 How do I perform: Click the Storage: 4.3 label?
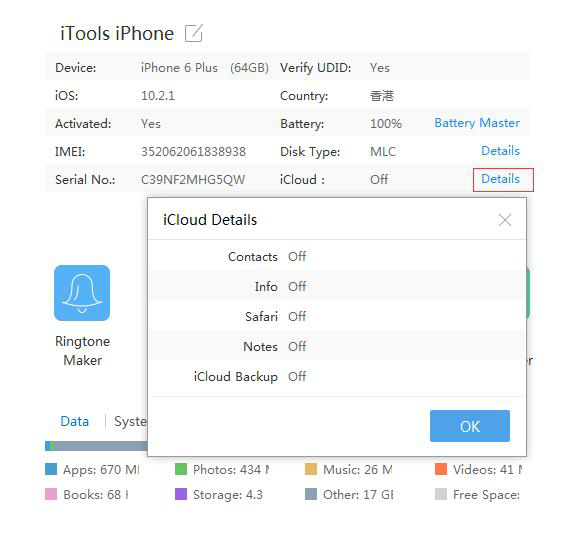click(x=228, y=495)
